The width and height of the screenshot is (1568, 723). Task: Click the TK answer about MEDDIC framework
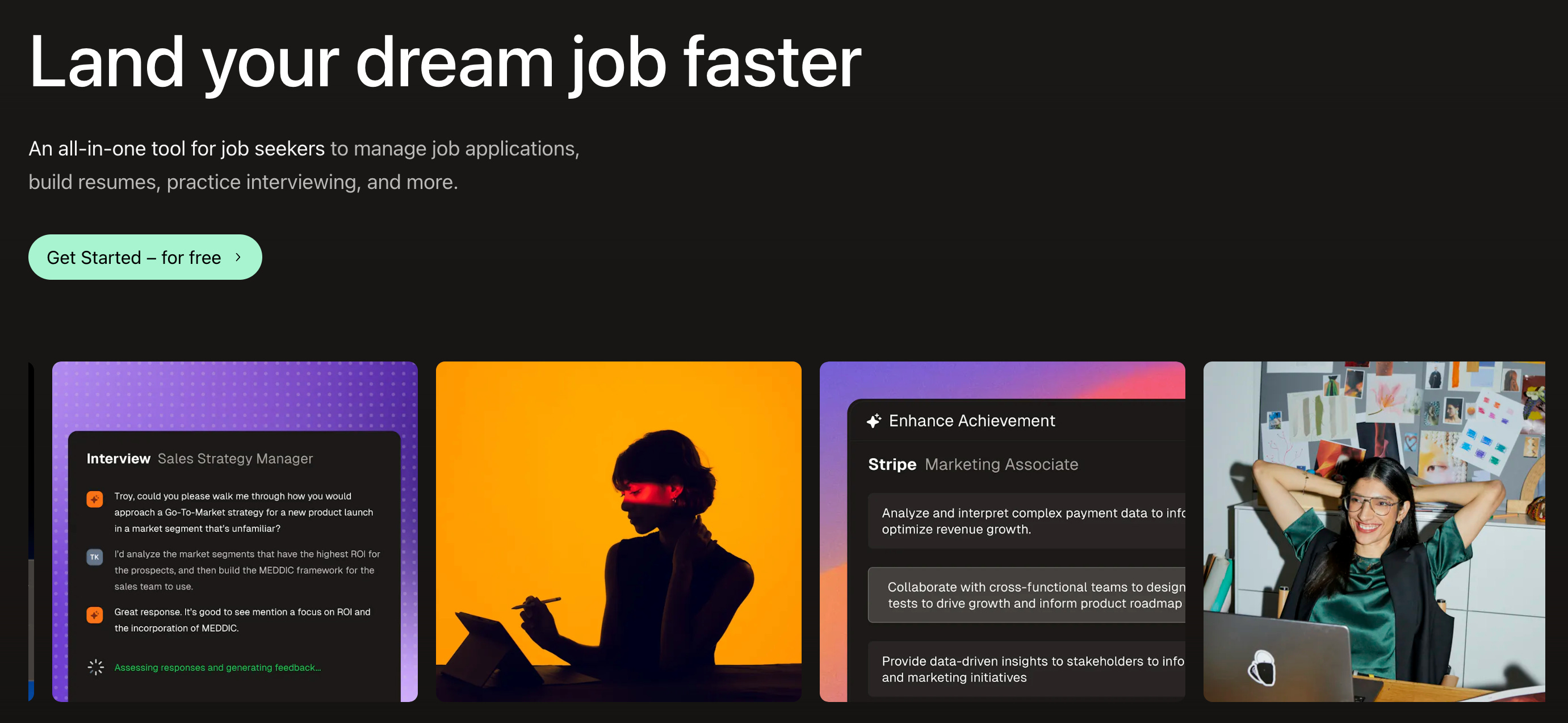click(246, 570)
